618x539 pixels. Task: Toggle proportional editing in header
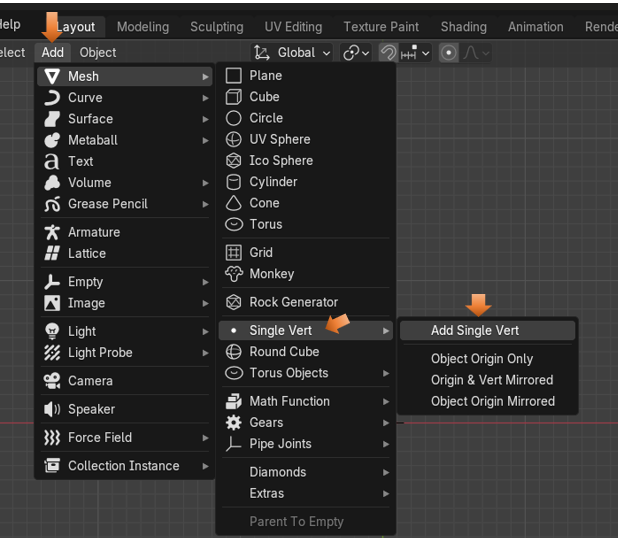(x=449, y=53)
